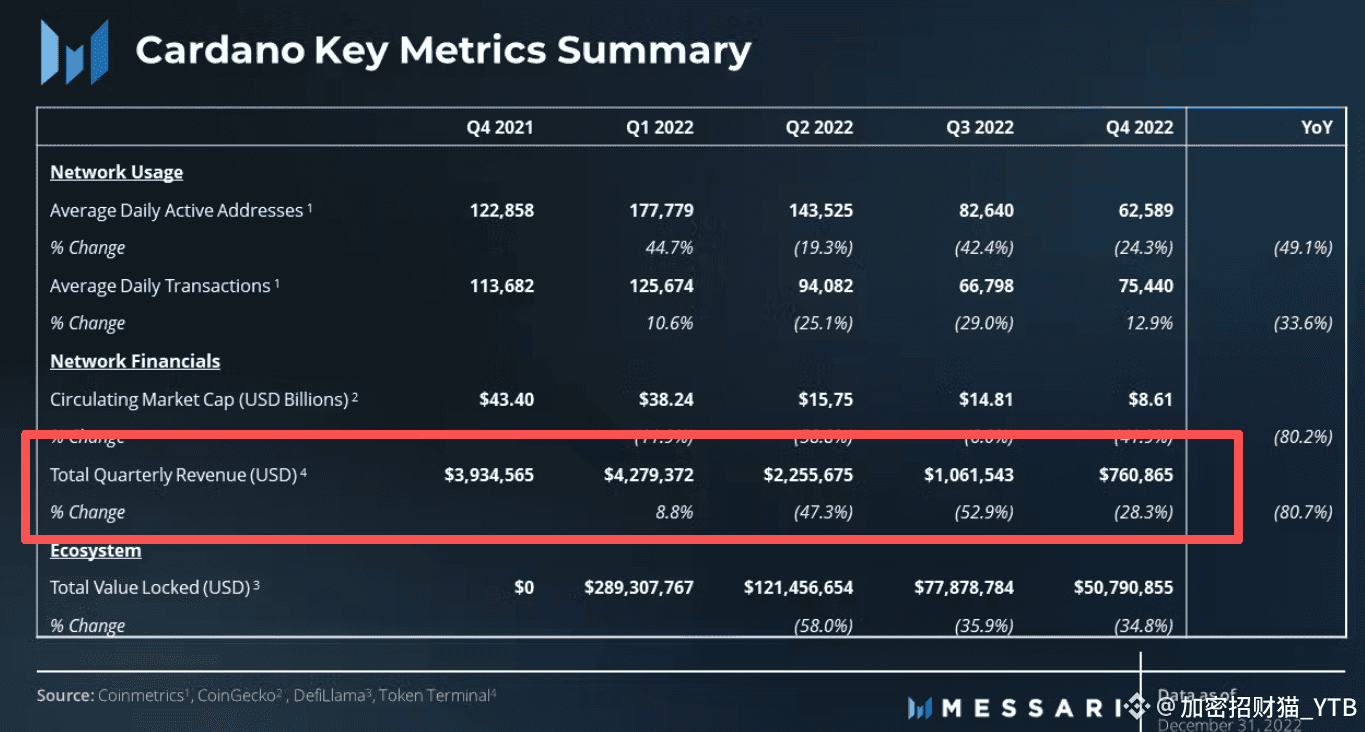Click the Total Value Locked row label
Screen dimensions: 1365x732
tap(155, 588)
